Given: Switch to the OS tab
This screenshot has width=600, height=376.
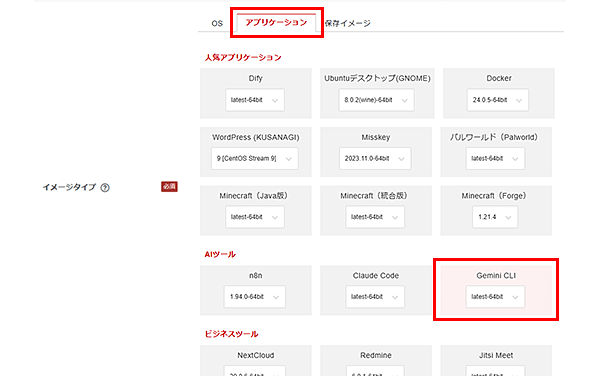Looking at the screenshot, I should [x=217, y=23].
